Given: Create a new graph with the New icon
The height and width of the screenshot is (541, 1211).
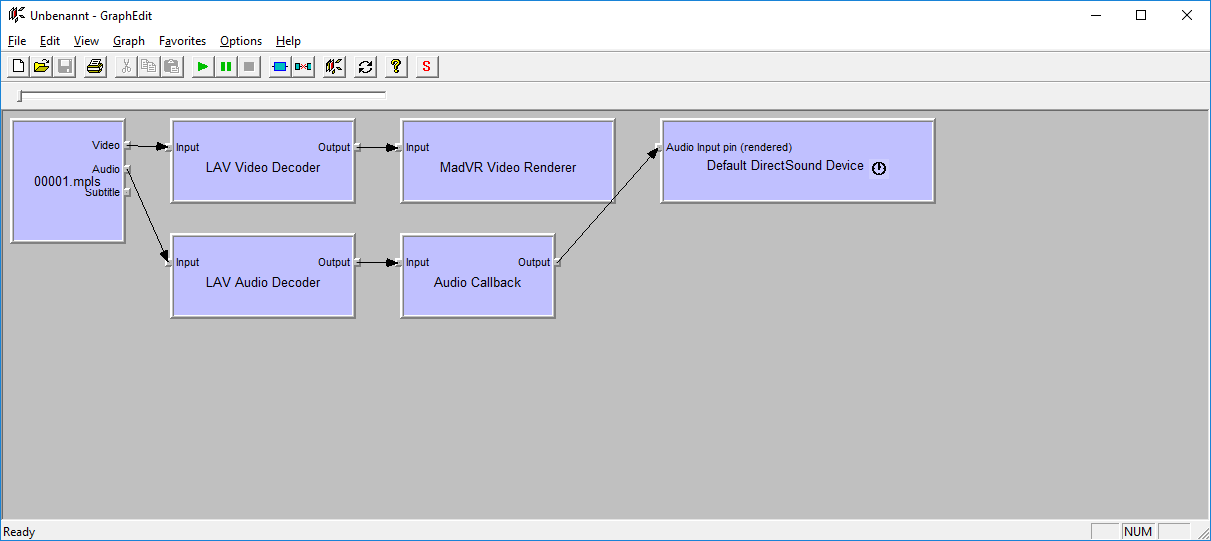Looking at the screenshot, I should [18, 67].
